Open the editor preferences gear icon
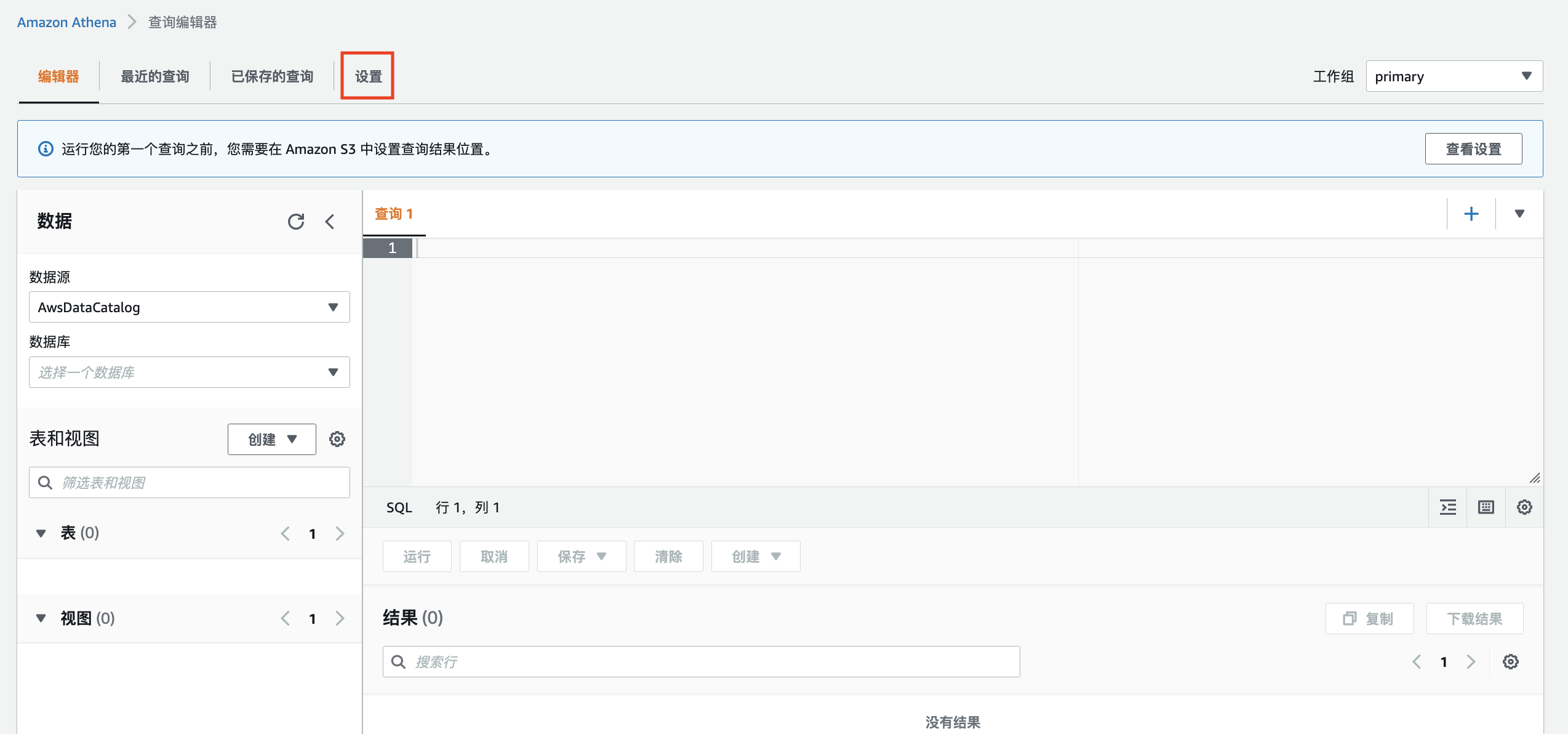This screenshot has height=734, width=1568. (1524, 507)
